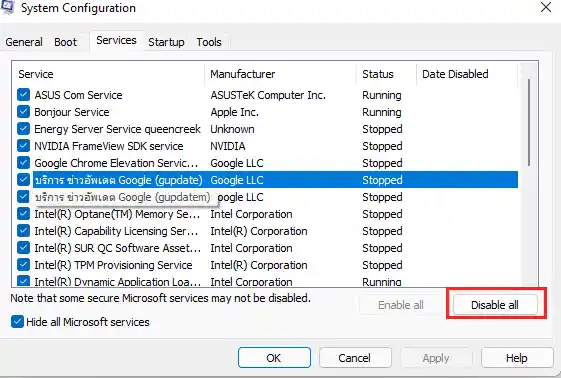Select the ASUS Com Service row name
The image size is (561, 378).
click(x=78, y=95)
